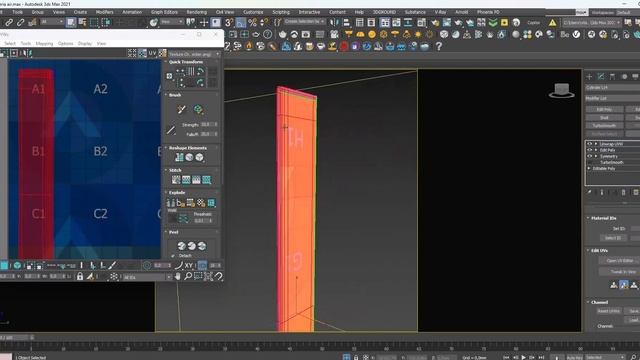Viewport: 640px width, 360px height.
Task: Click the Shell modifier button
Action: tap(604, 118)
